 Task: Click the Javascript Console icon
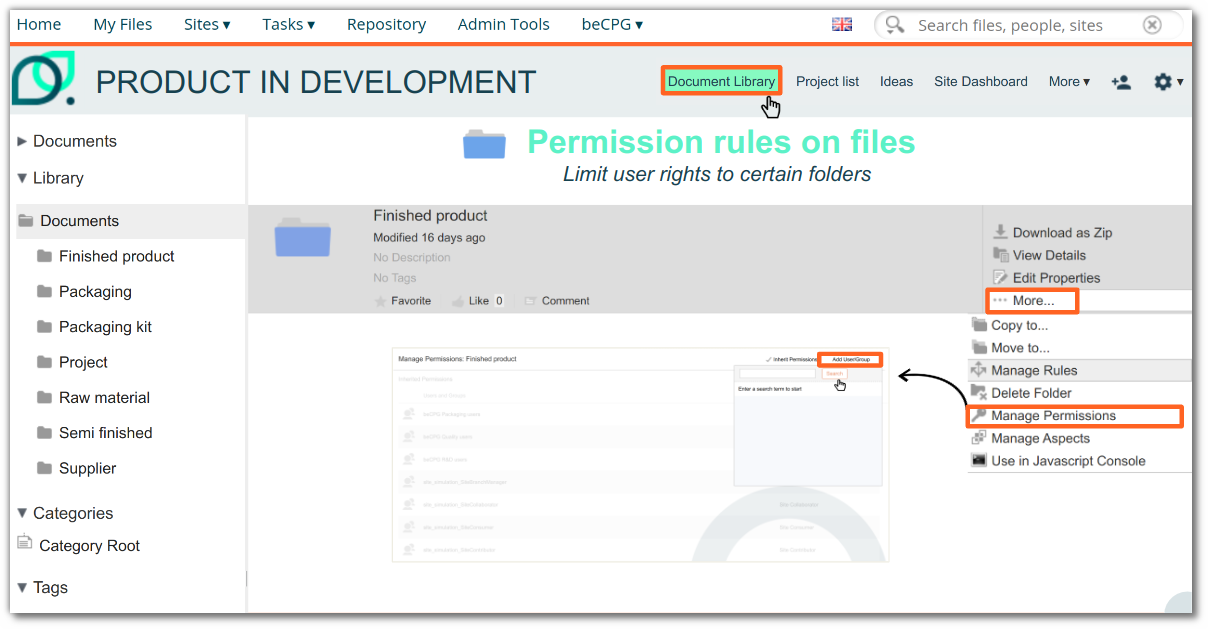[x=979, y=461]
